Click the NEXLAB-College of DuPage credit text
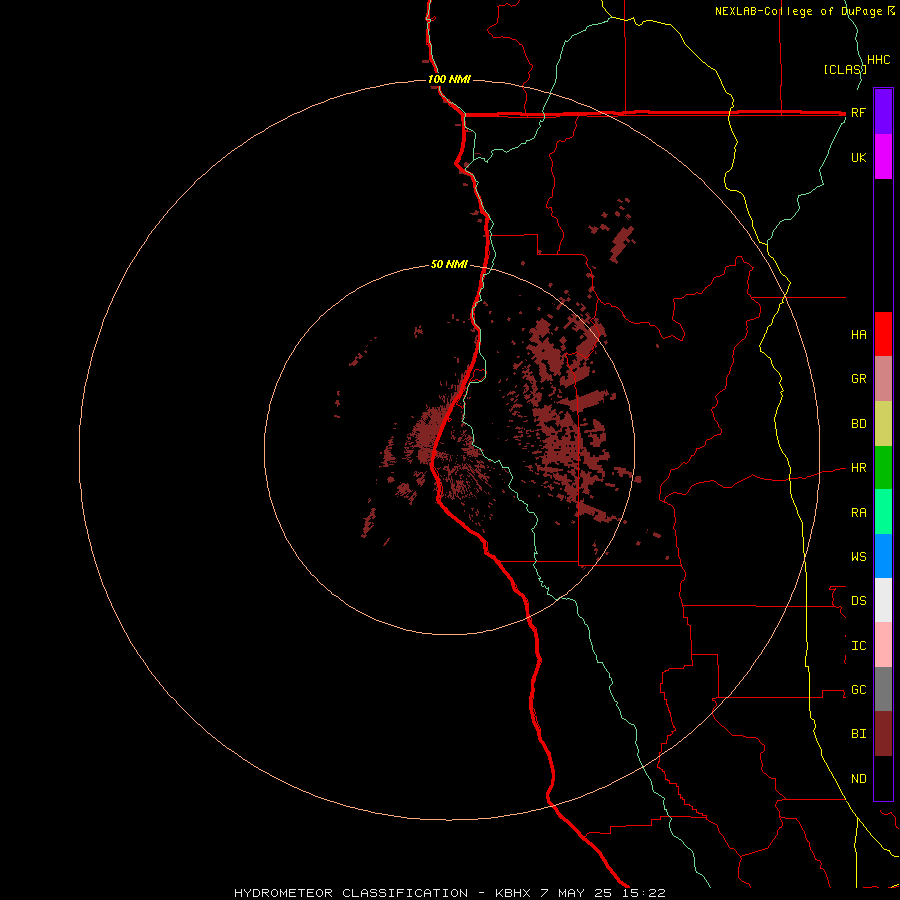Image resolution: width=900 pixels, height=900 pixels. 798,11
